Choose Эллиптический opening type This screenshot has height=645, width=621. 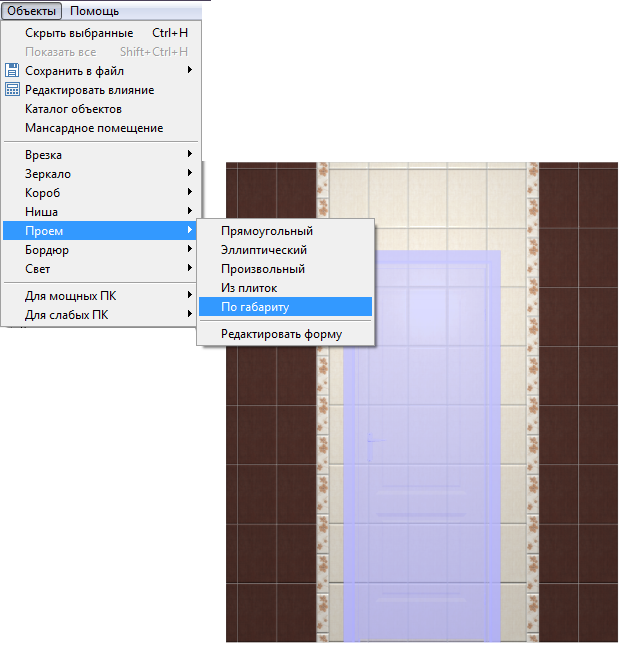point(285,250)
